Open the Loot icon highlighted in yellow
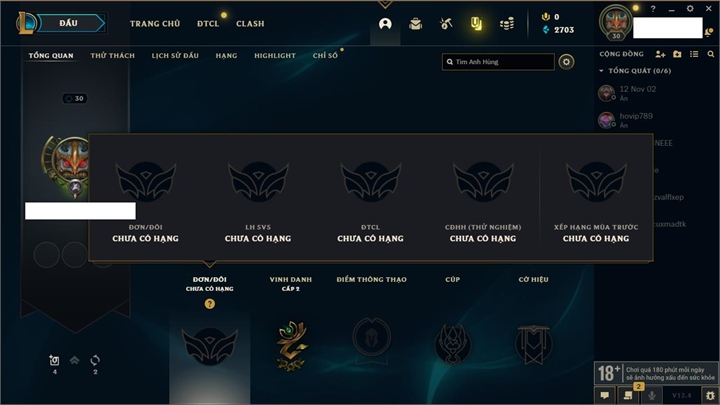This screenshot has height=405, width=720. click(476, 24)
